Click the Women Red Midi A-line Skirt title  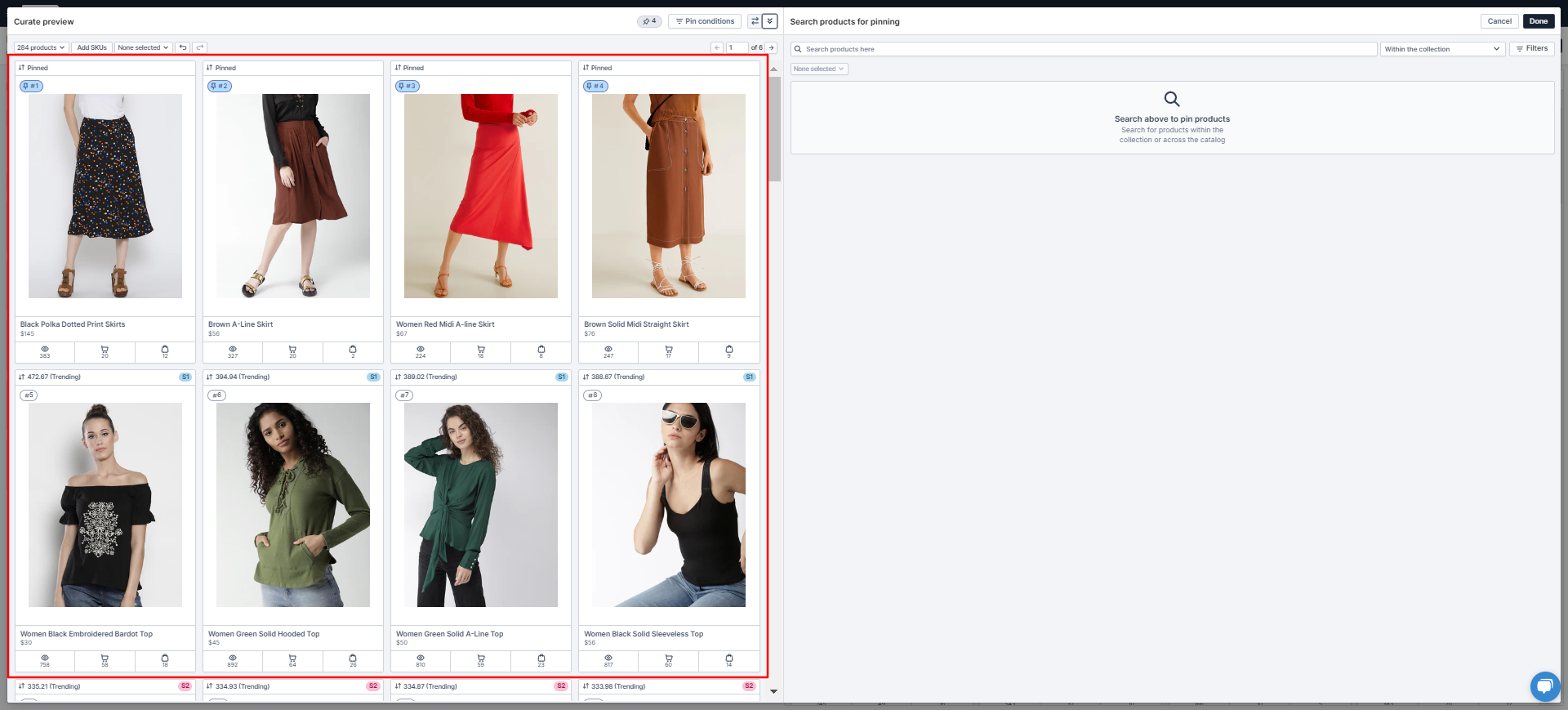pos(445,324)
